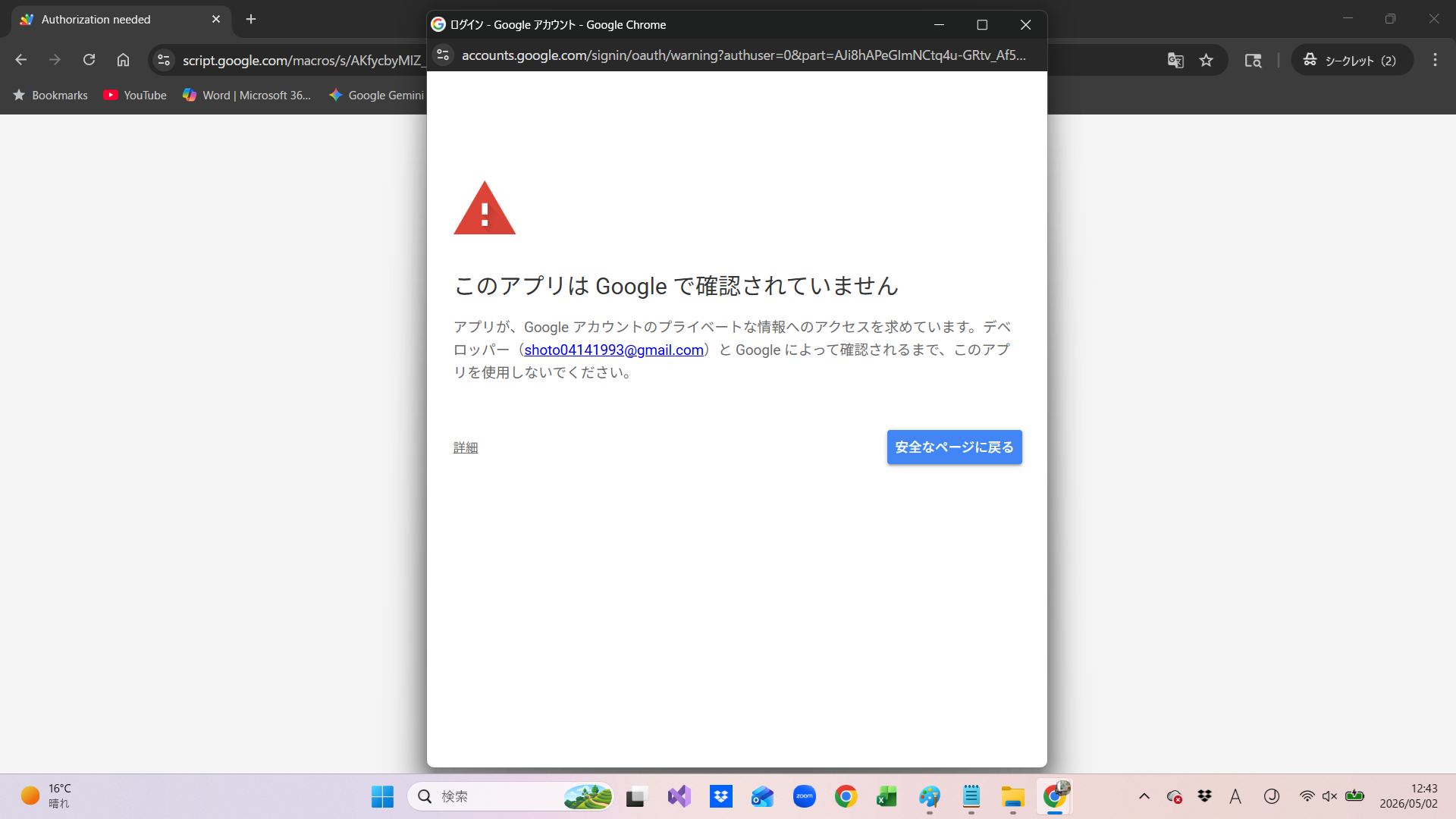Screen dimensions: 1456x819
Task: Open the battery status tray icon
Action: point(1354,796)
